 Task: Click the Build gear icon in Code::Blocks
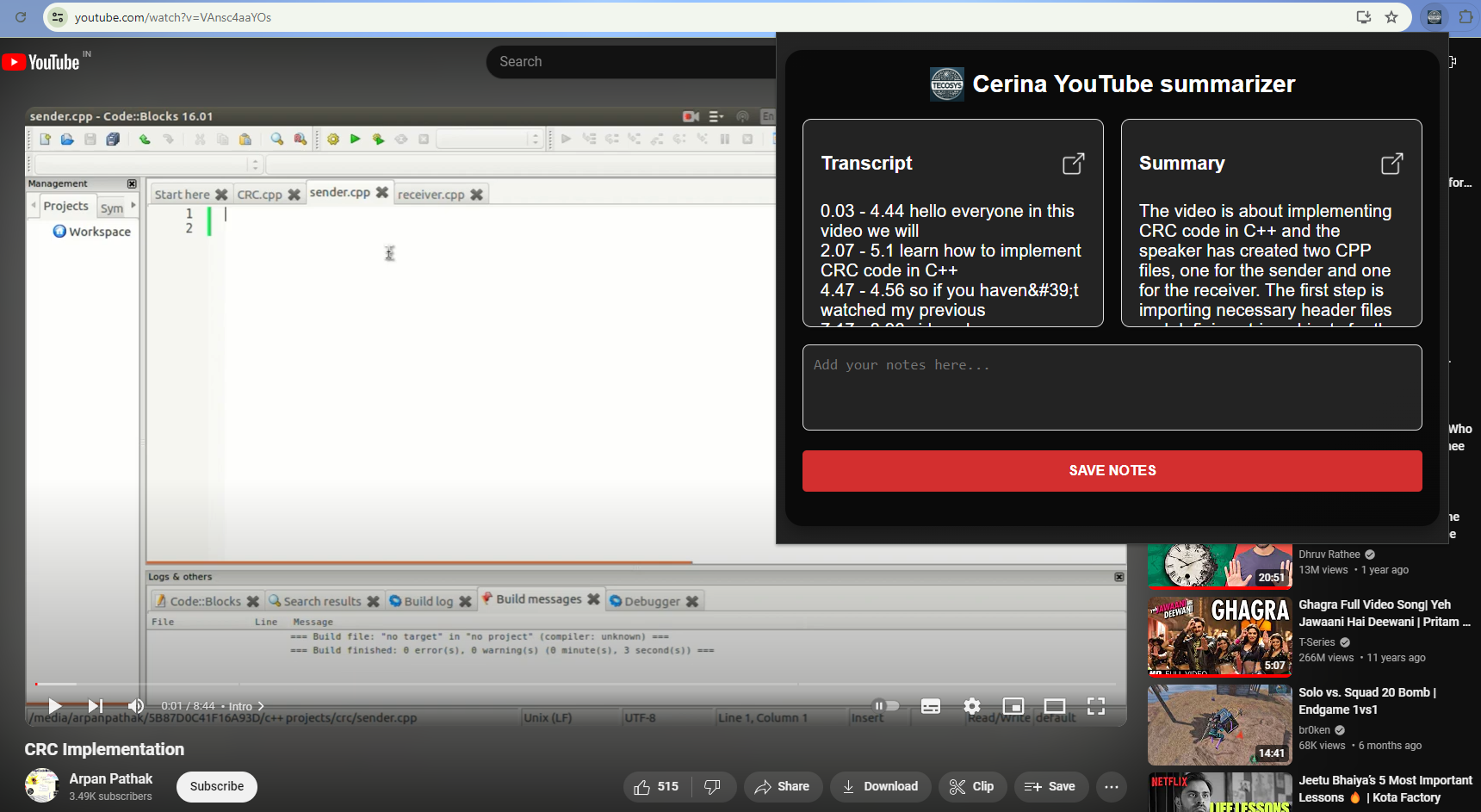click(332, 139)
